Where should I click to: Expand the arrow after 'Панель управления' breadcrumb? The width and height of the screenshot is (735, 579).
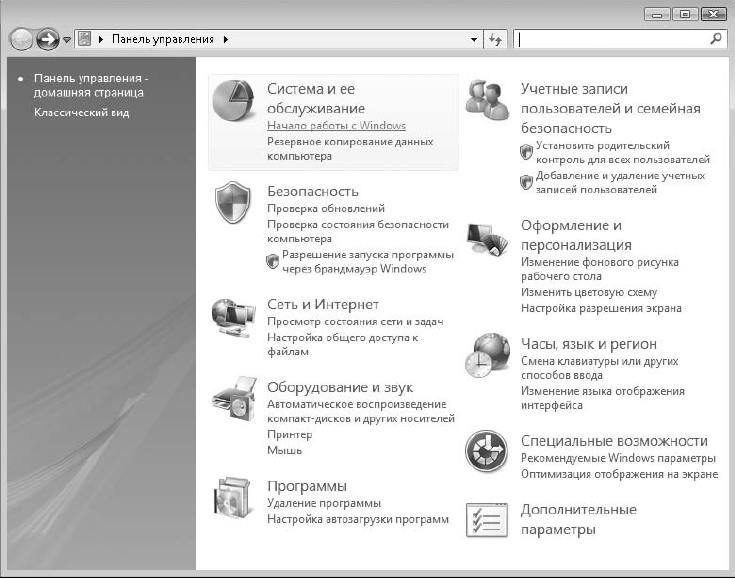tap(225, 39)
